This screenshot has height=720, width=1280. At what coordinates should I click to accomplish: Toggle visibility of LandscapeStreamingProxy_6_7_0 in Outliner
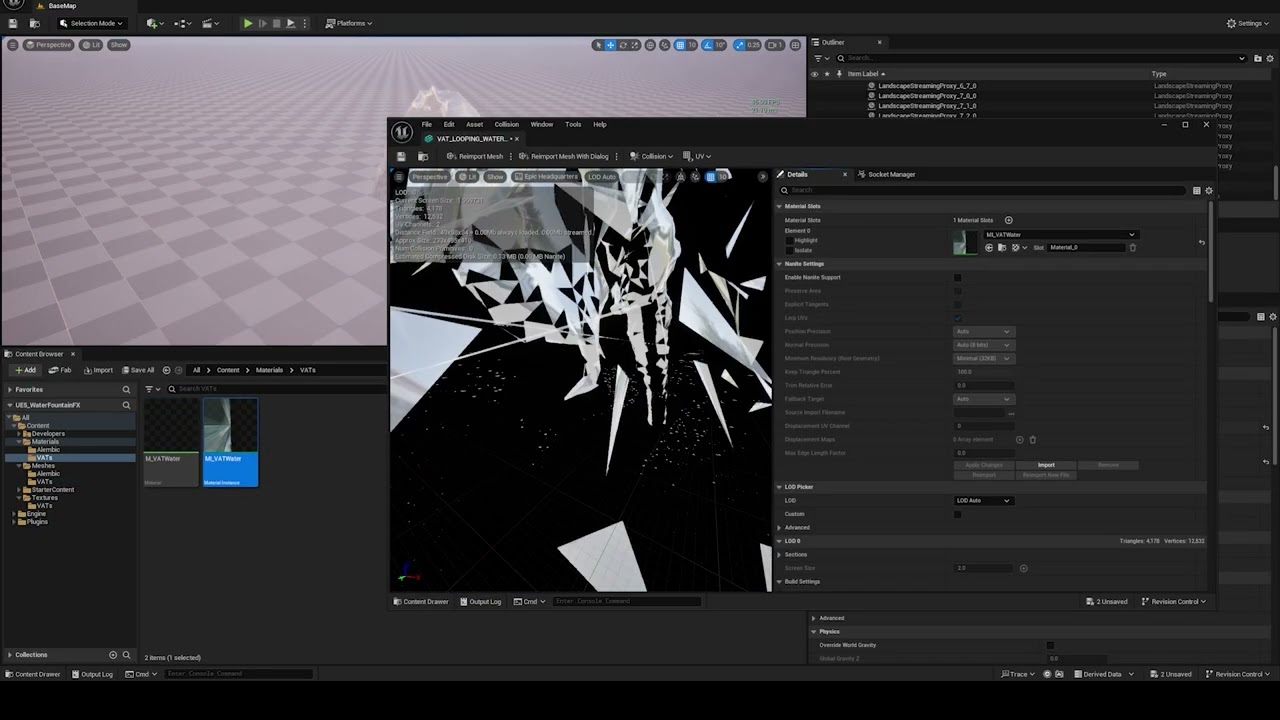[x=814, y=86]
